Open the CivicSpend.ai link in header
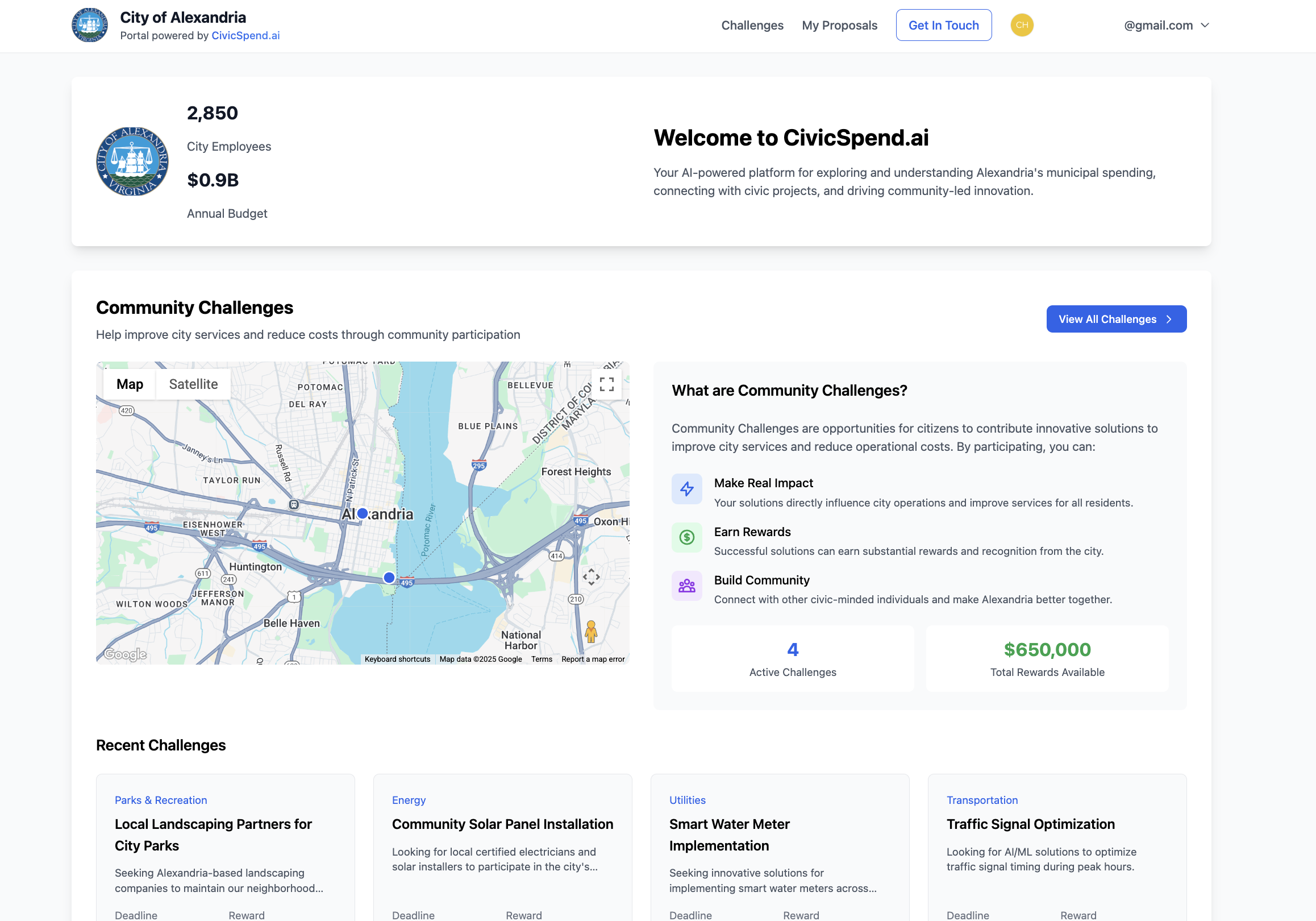Screen dimensions: 1316x921 [245, 36]
